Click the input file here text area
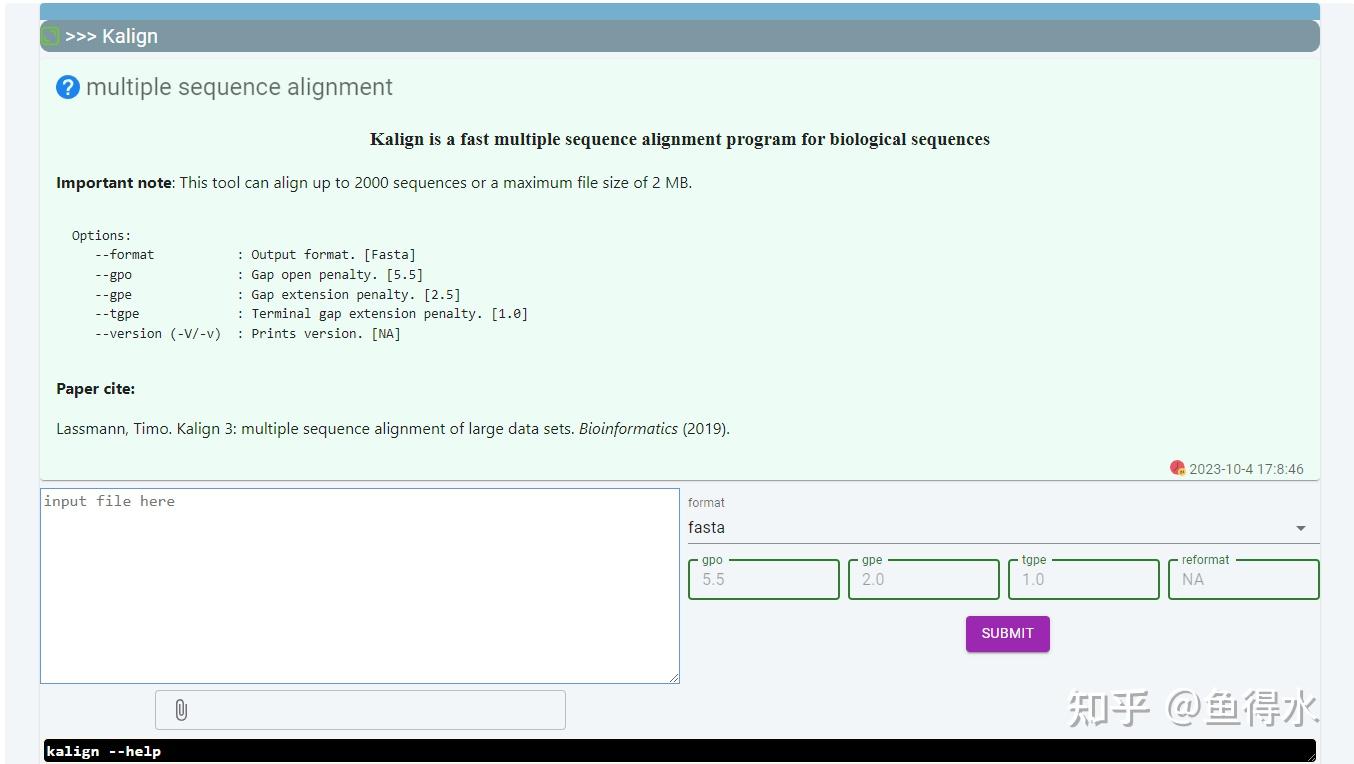The width and height of the screenshot is (1354, 764). coord(360,585)
